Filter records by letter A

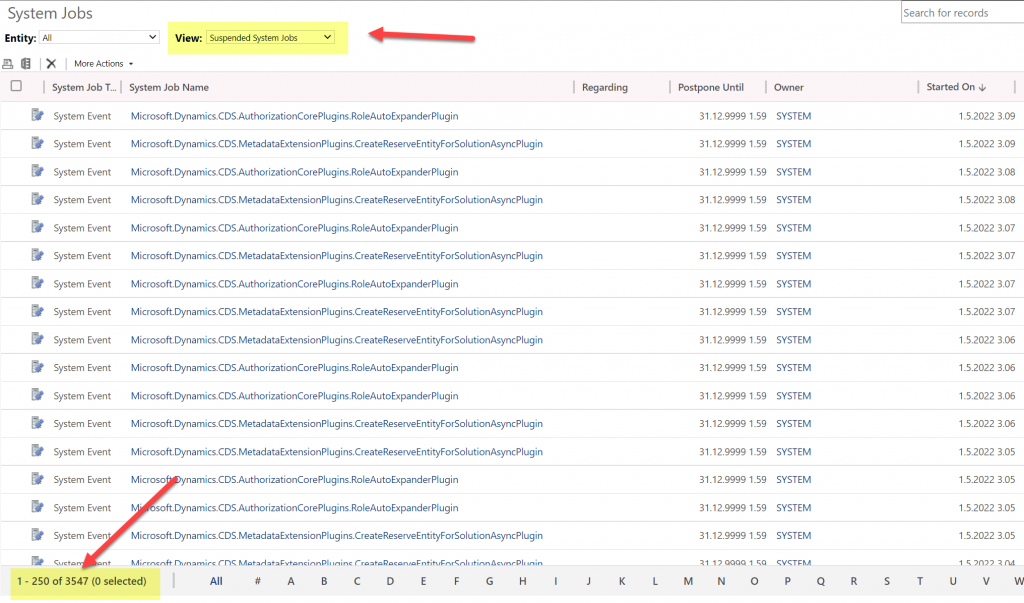tap(291, 581)
